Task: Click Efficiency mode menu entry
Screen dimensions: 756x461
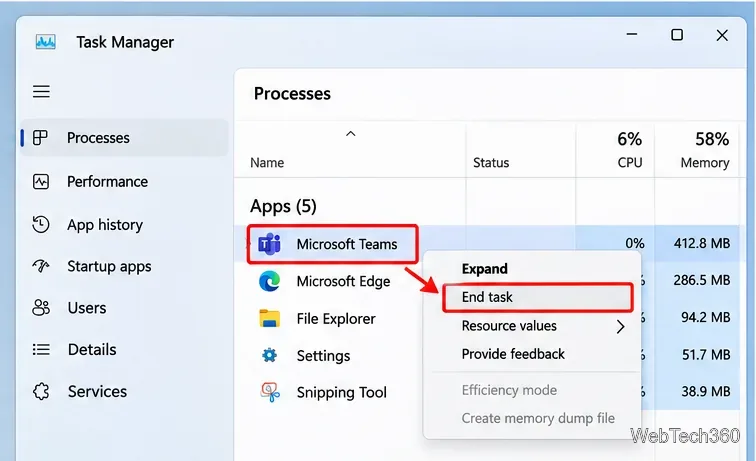Action: [x=509, y=390]
